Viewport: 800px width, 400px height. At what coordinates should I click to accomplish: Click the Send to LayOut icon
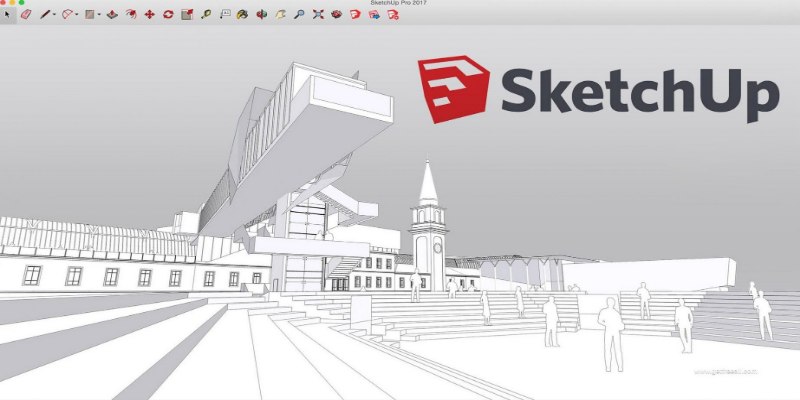(374, 15)
